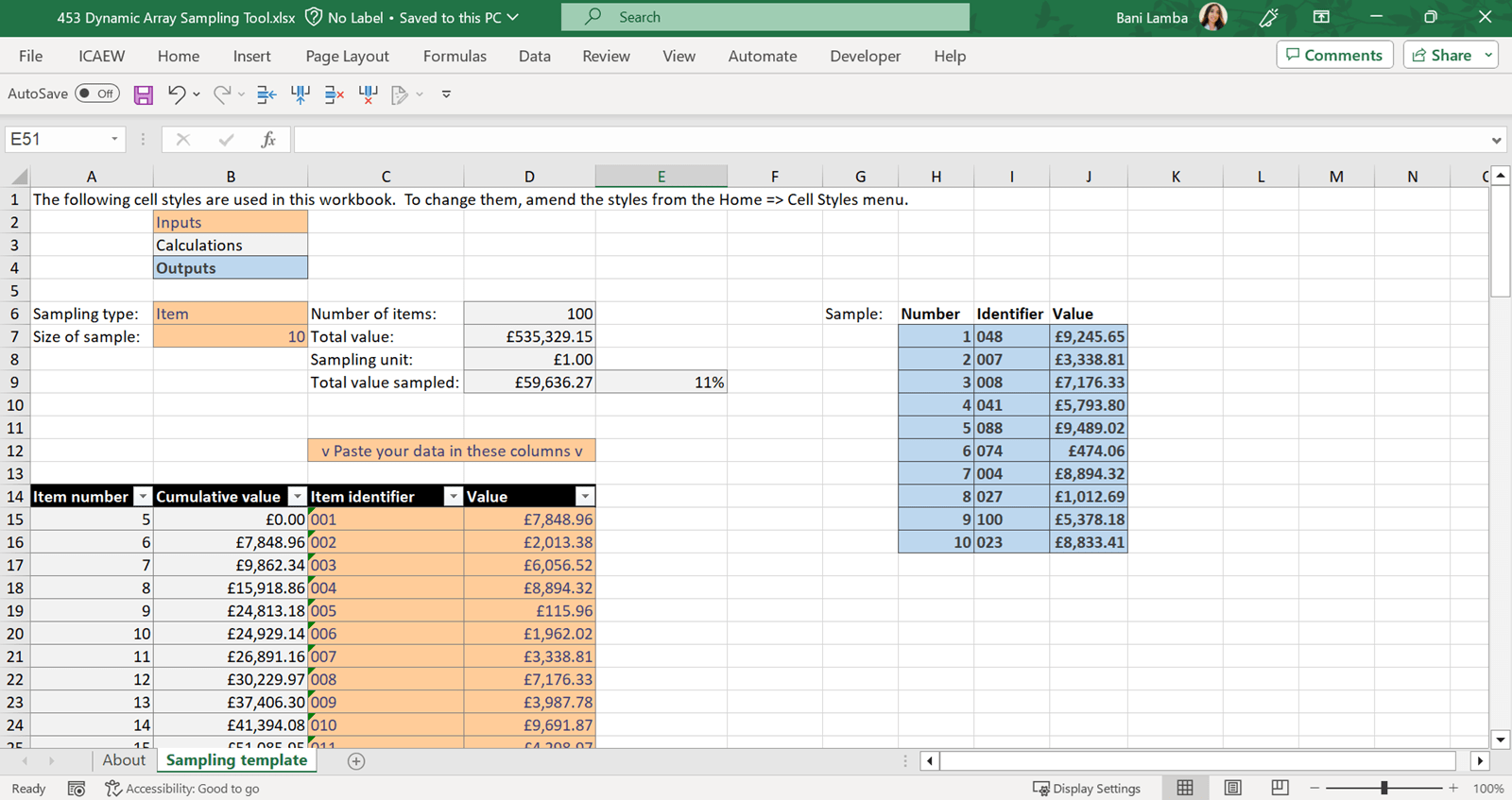1512x800 pixels.
Task: Switch to the About sheet tab
Action: pyautogui.click(x=124, y=760)
